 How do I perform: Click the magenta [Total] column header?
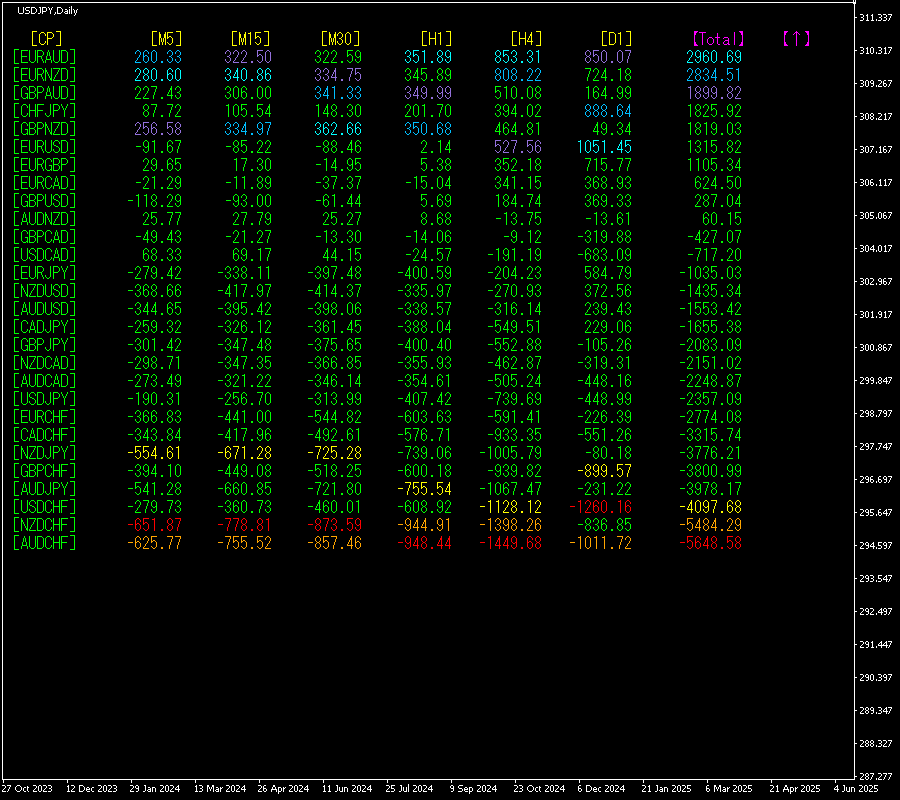point(719,39)
